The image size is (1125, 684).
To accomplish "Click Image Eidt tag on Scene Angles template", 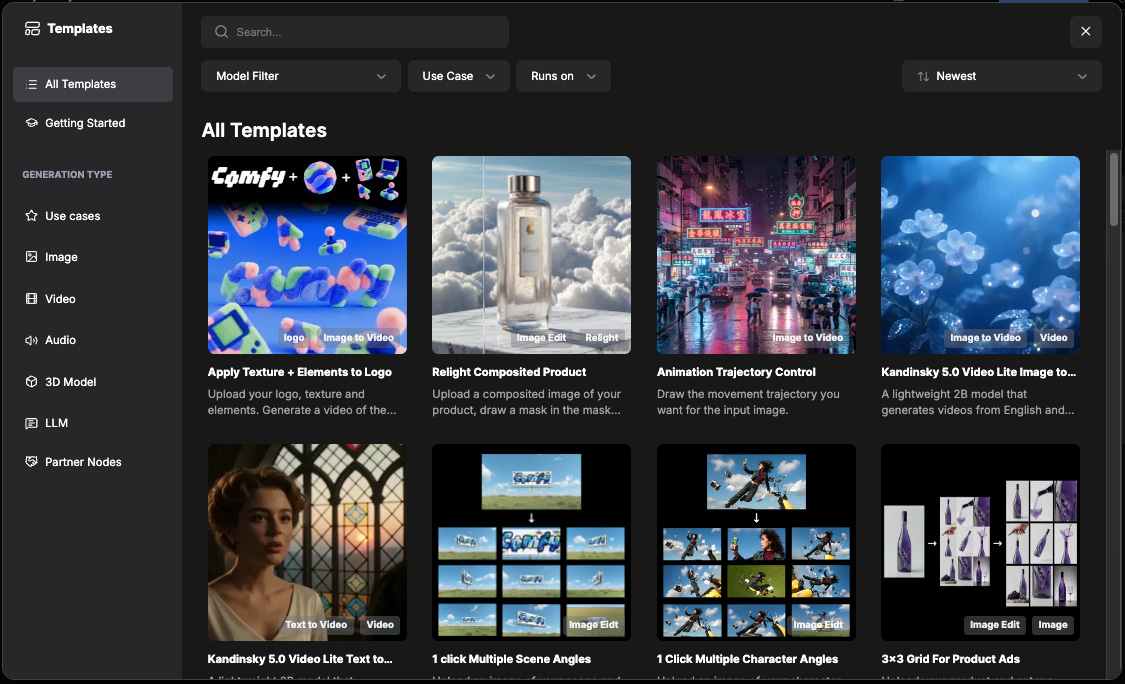I will click(x=593, y=624).
